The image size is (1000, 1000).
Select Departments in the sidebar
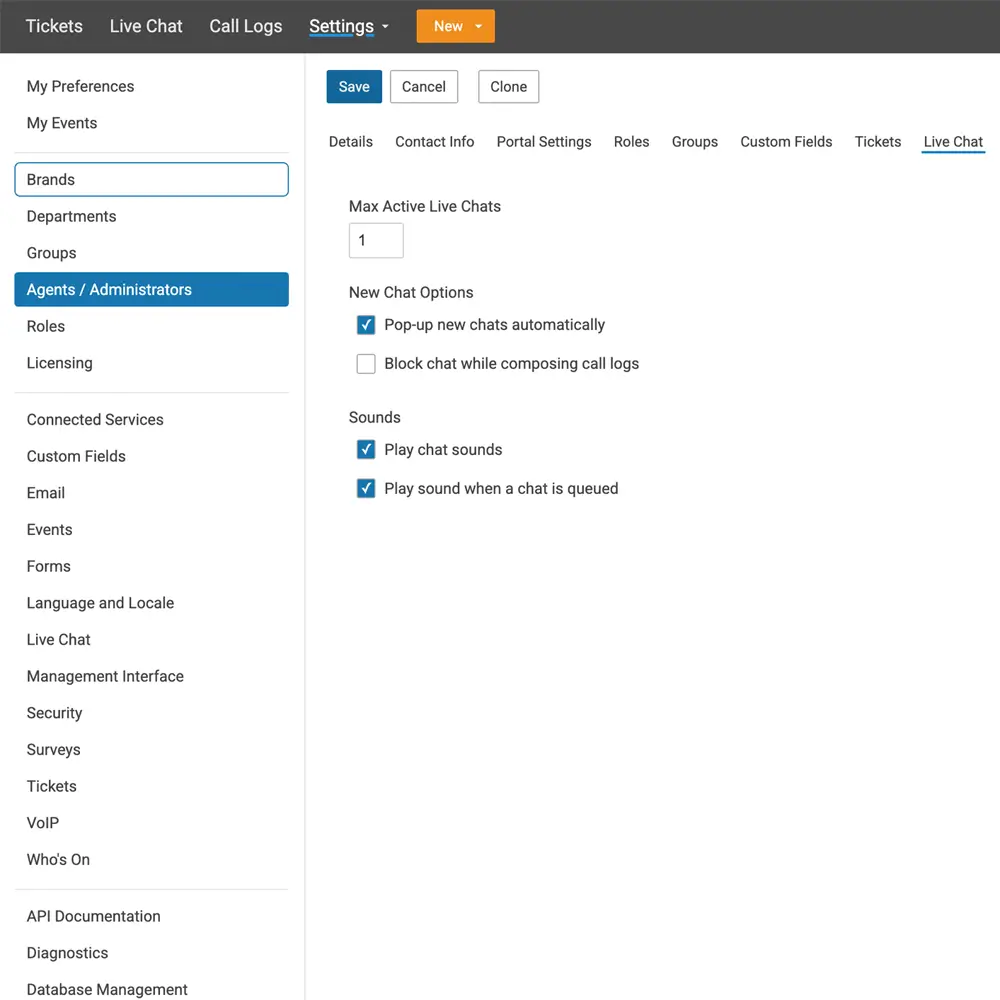click(71, 216)
